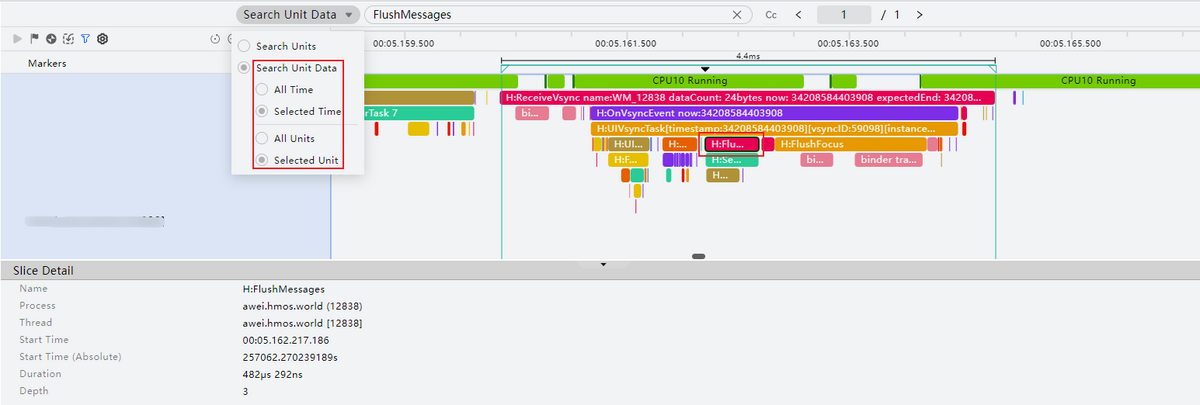The height and width of the screenshot is (405, 1200).
Task: Select the Selected Unit radio option
Action: point(262,160)
